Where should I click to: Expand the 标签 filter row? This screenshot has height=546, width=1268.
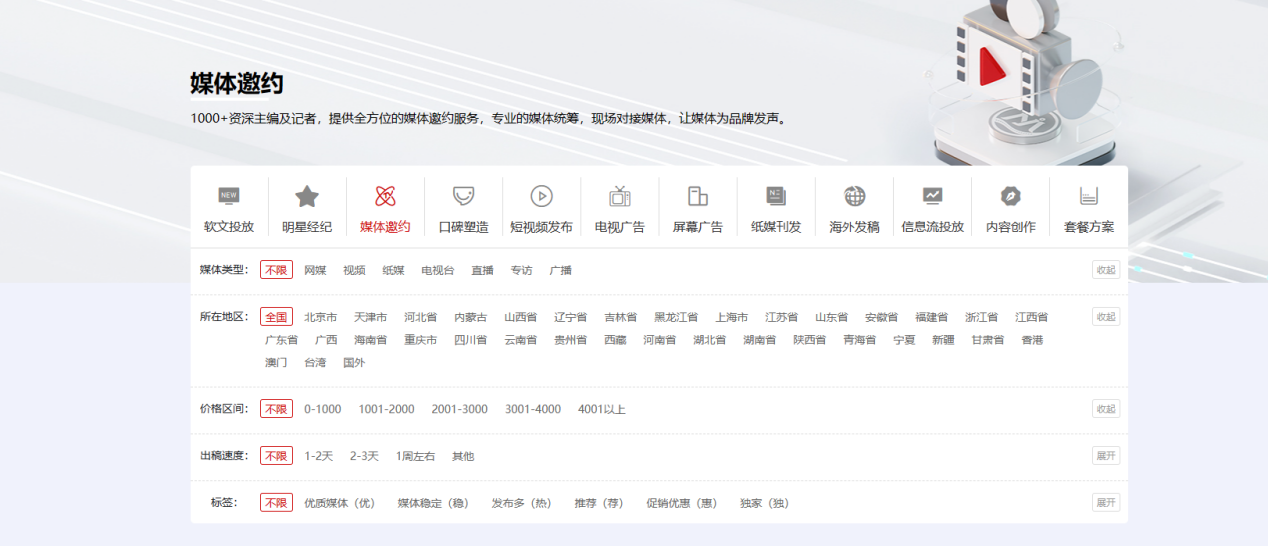(x=1105, y=503)
